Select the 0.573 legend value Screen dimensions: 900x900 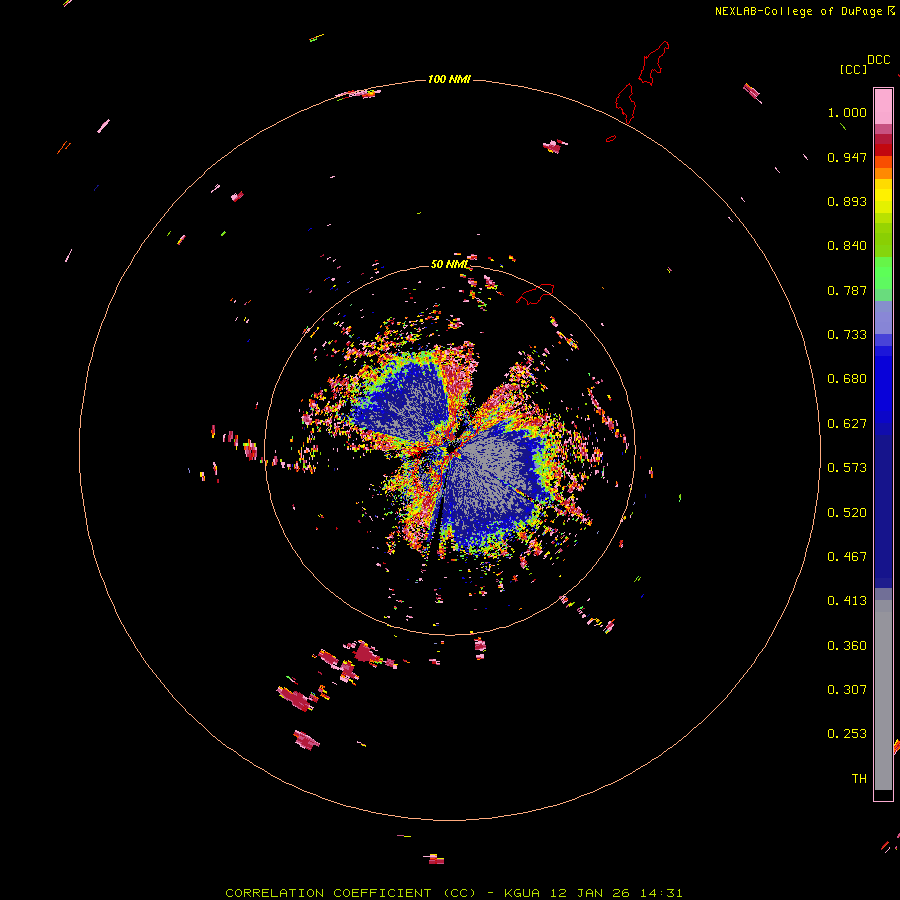847,468
